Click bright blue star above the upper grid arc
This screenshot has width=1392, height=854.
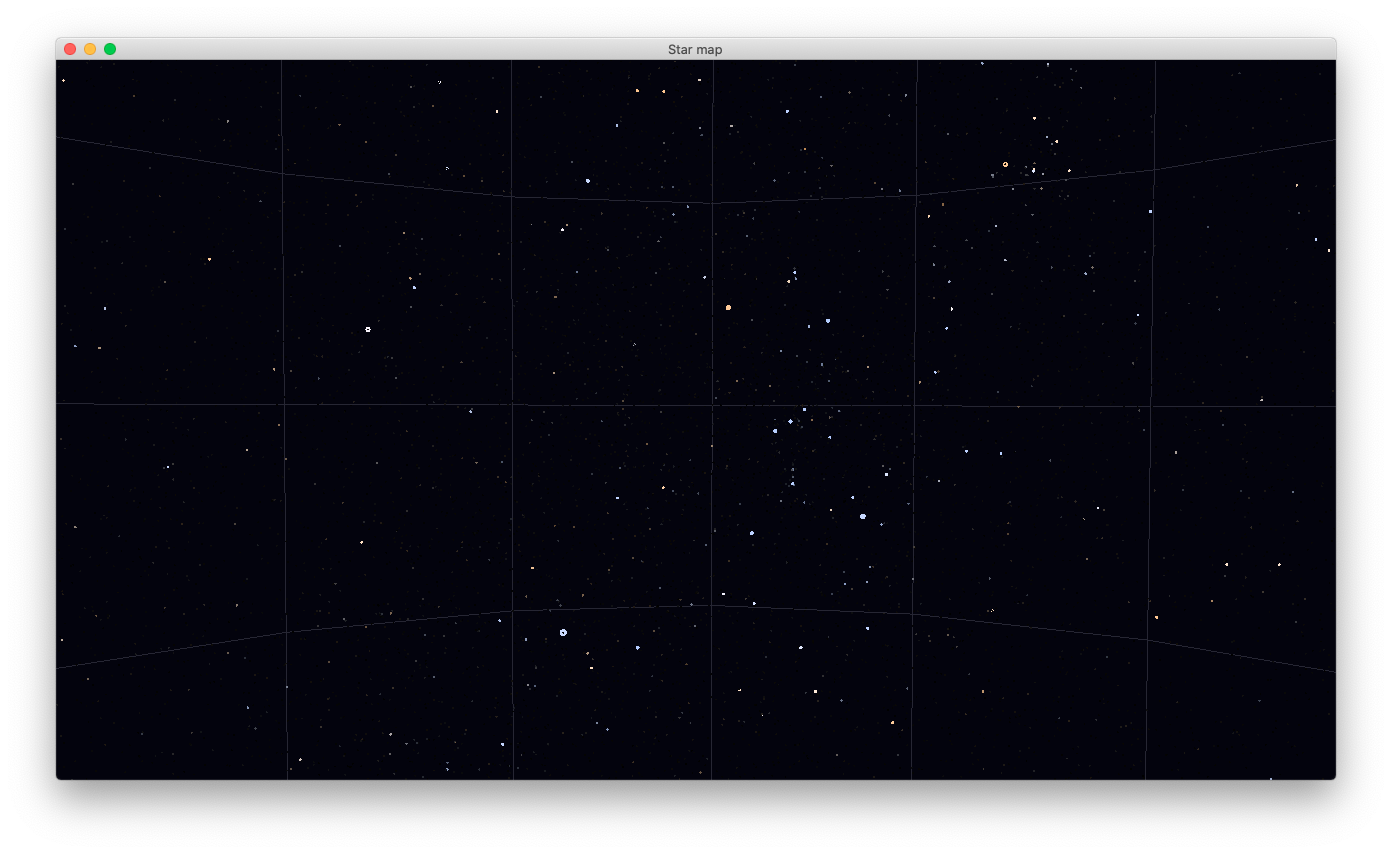587,181
